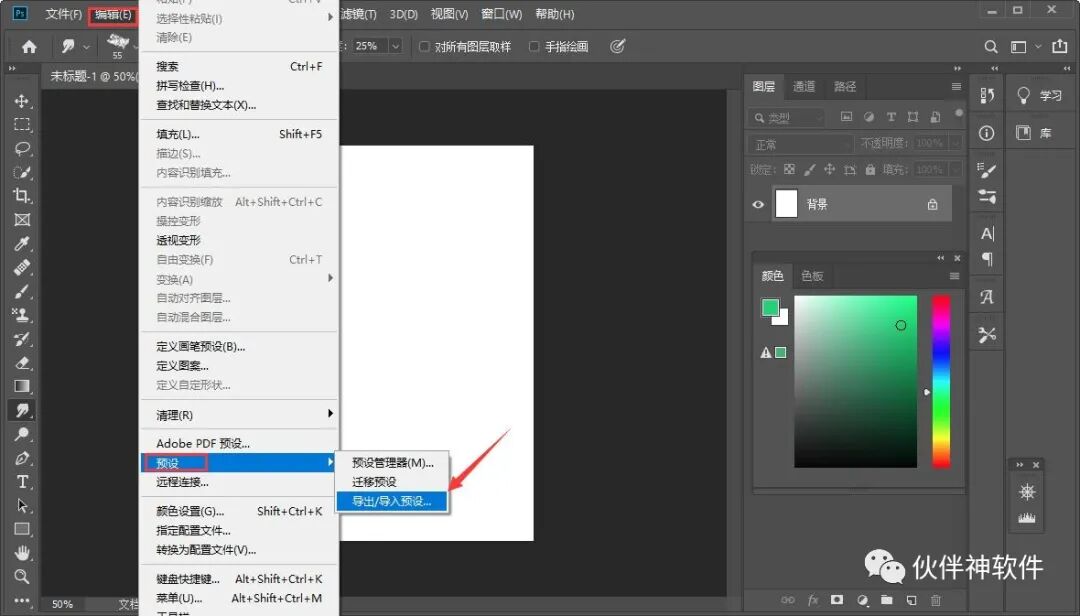Toggle the adjustment layer filter icon
The height and width of the screenshot is (616, 1080).
point(869,117)
